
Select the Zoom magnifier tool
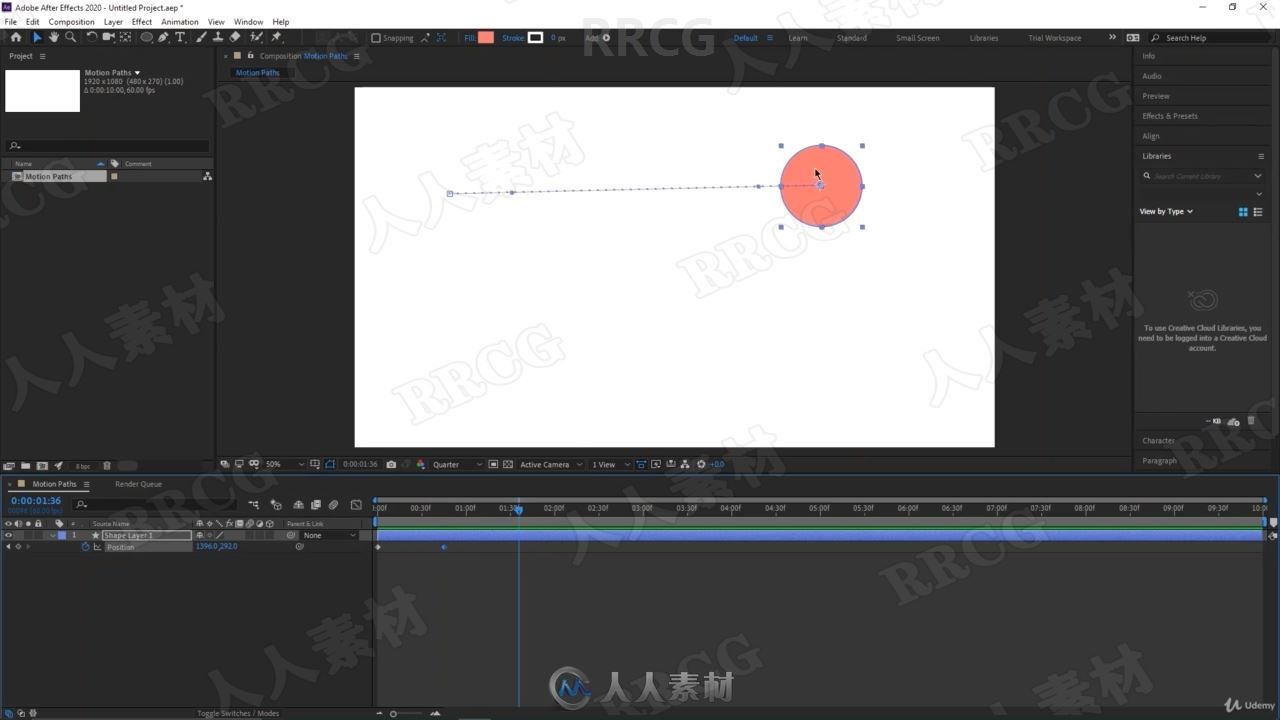70,37
